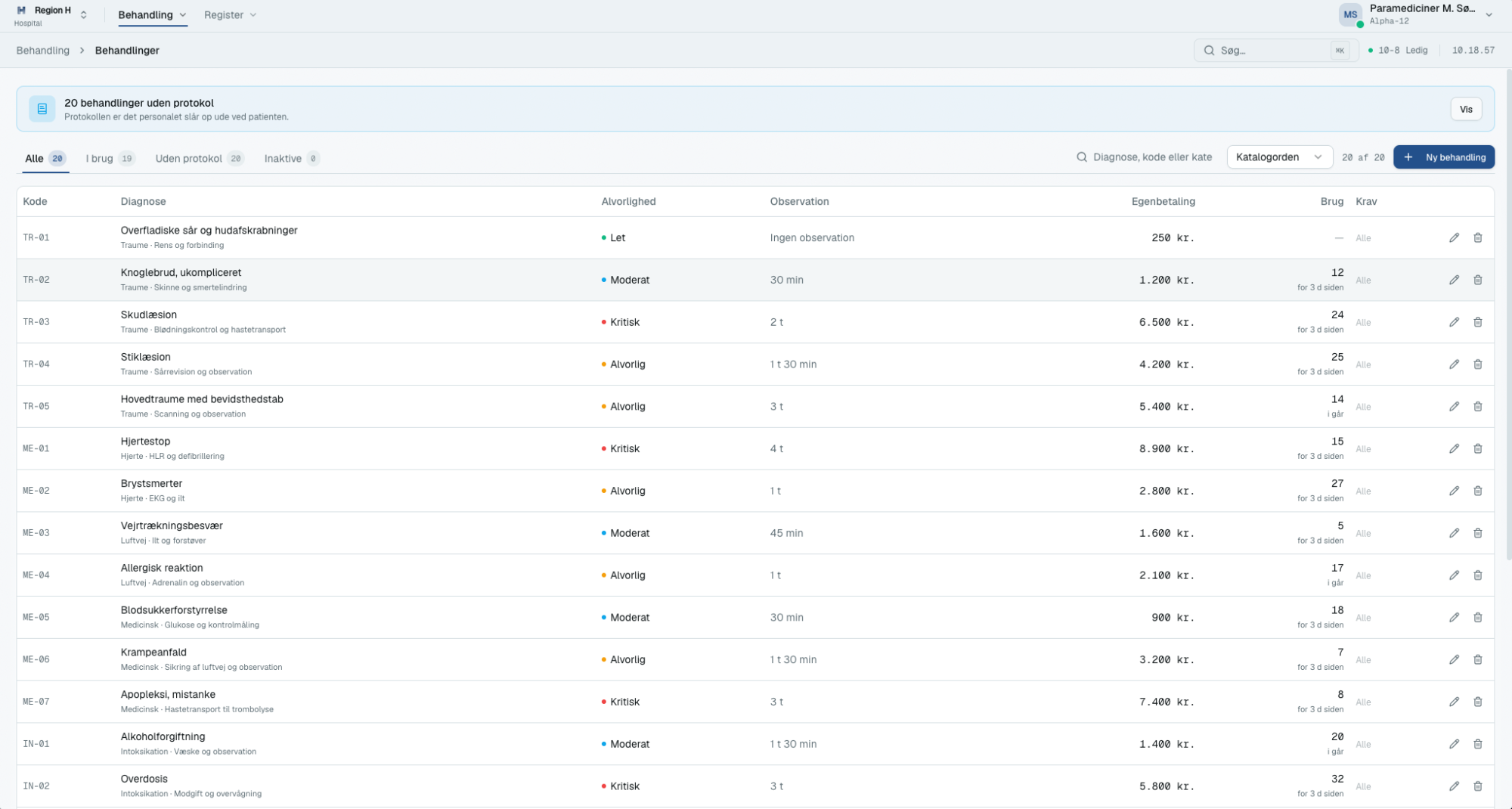Delete the Skudlæsion treatment row
Image resolution: width=1512 pixels, height=809 pixels.
1477,322
